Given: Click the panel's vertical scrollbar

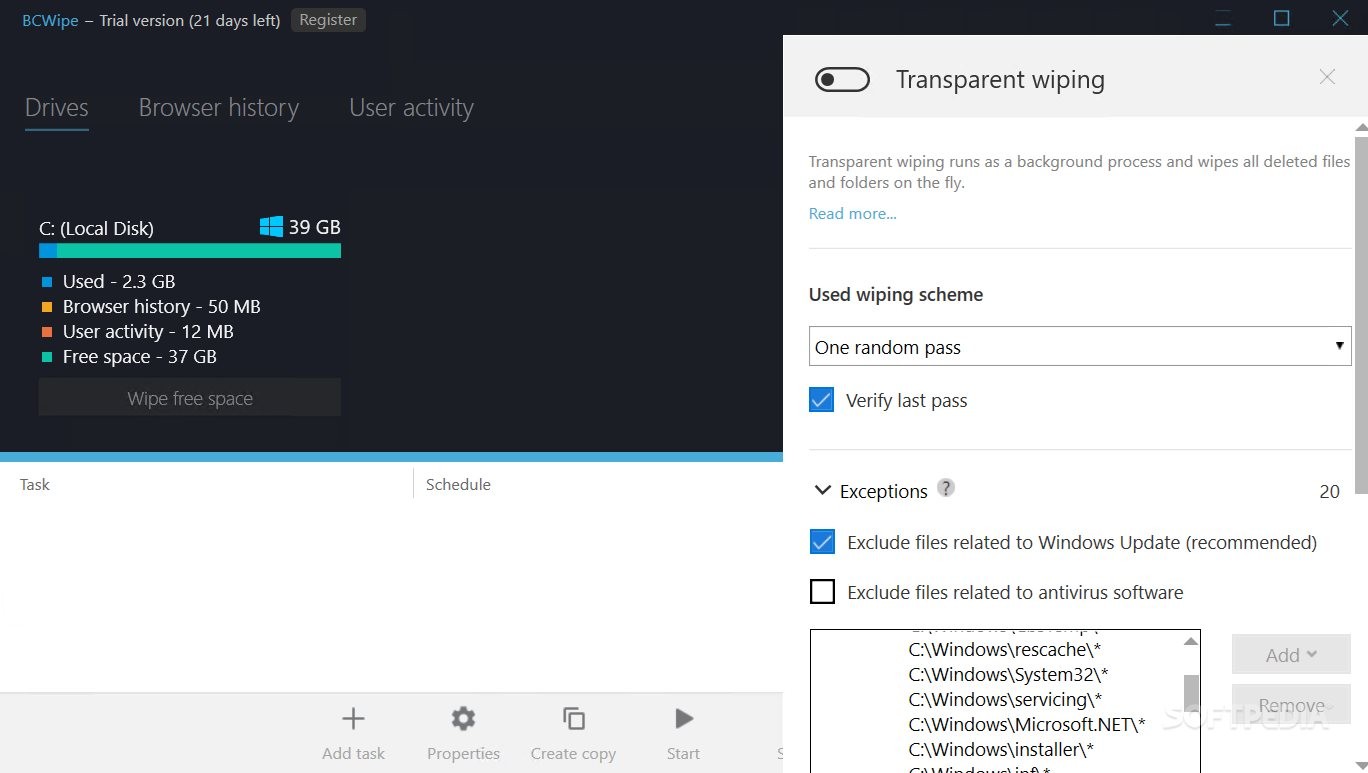Looking at the screenshot, I should [1361, 315].
